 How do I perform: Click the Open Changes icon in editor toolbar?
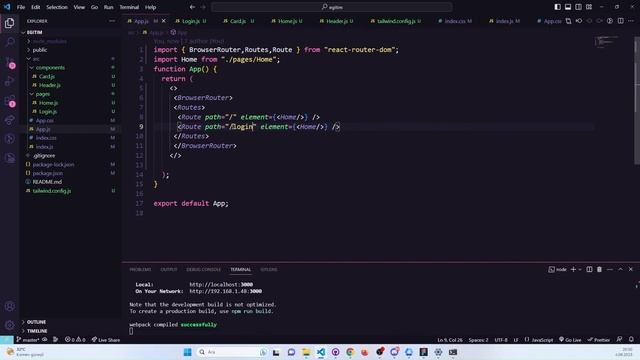click(x=569, y=21)
